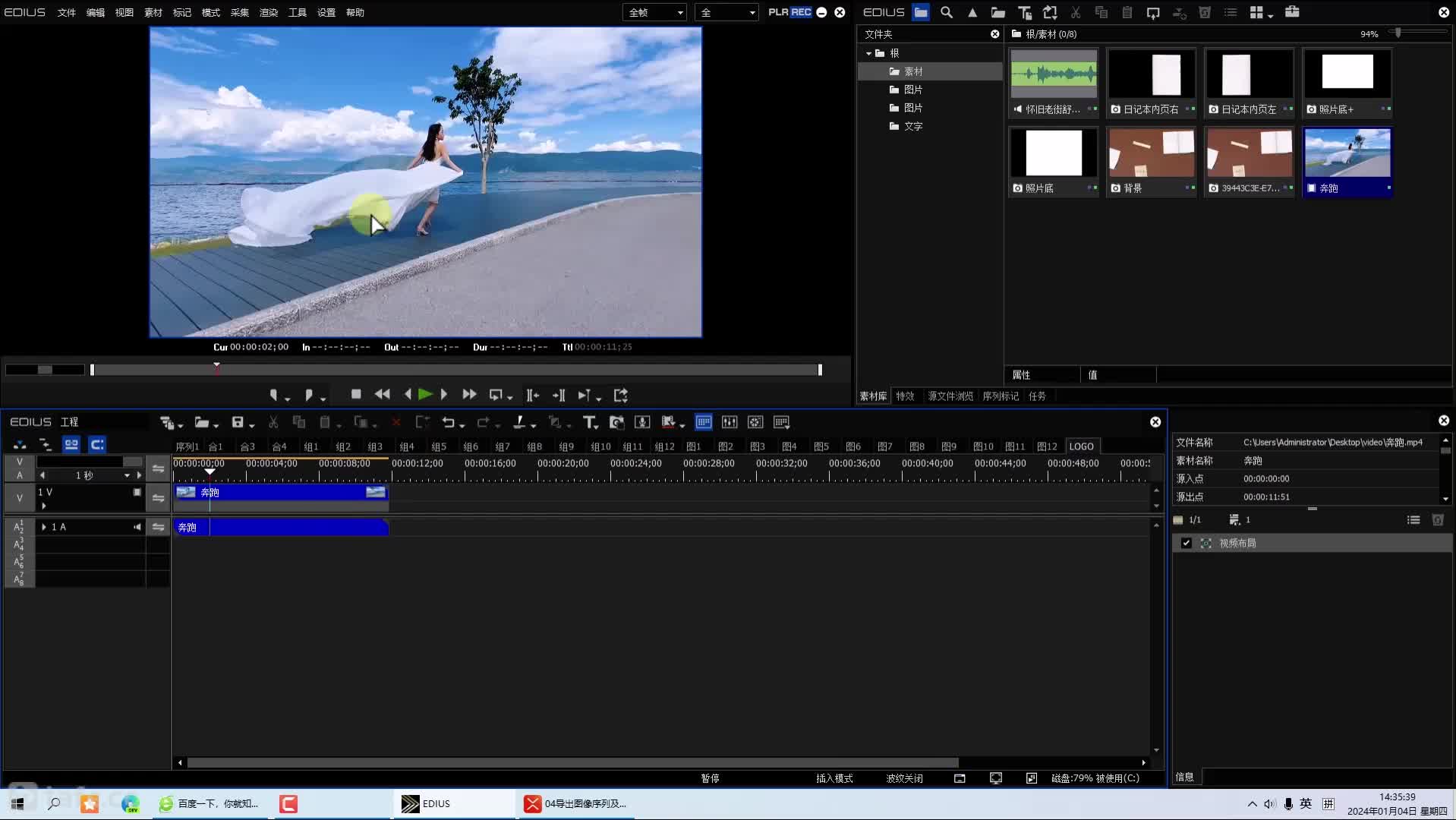Click the Rewind double-arrow button
1456x820 pixels.
tap(382, 394)
